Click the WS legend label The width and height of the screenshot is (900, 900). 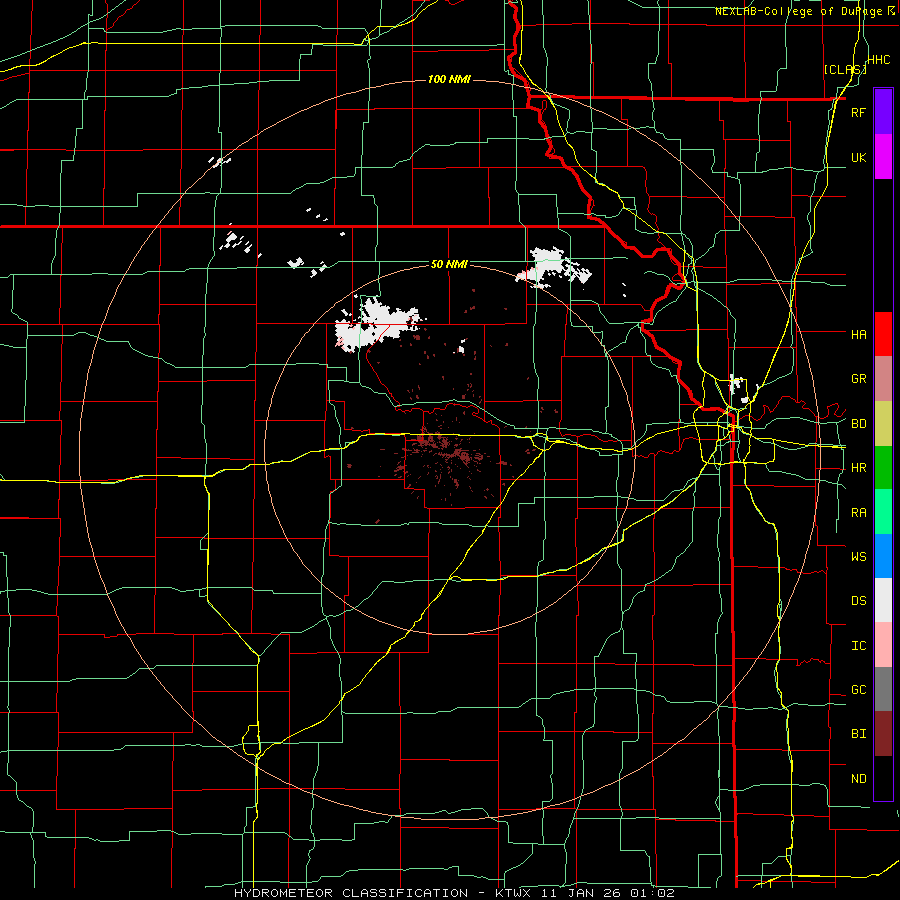[x=858, y=557]
